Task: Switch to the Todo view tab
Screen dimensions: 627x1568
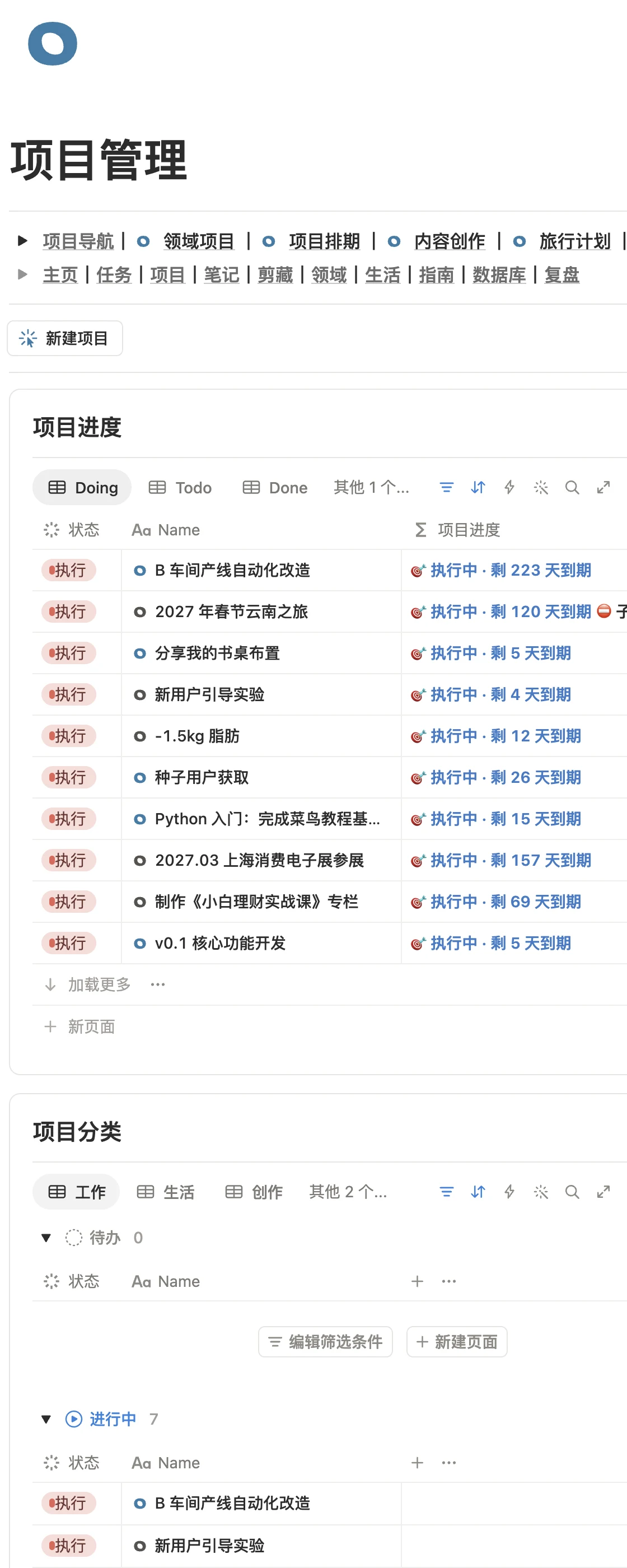Action: tap(180, 488)
